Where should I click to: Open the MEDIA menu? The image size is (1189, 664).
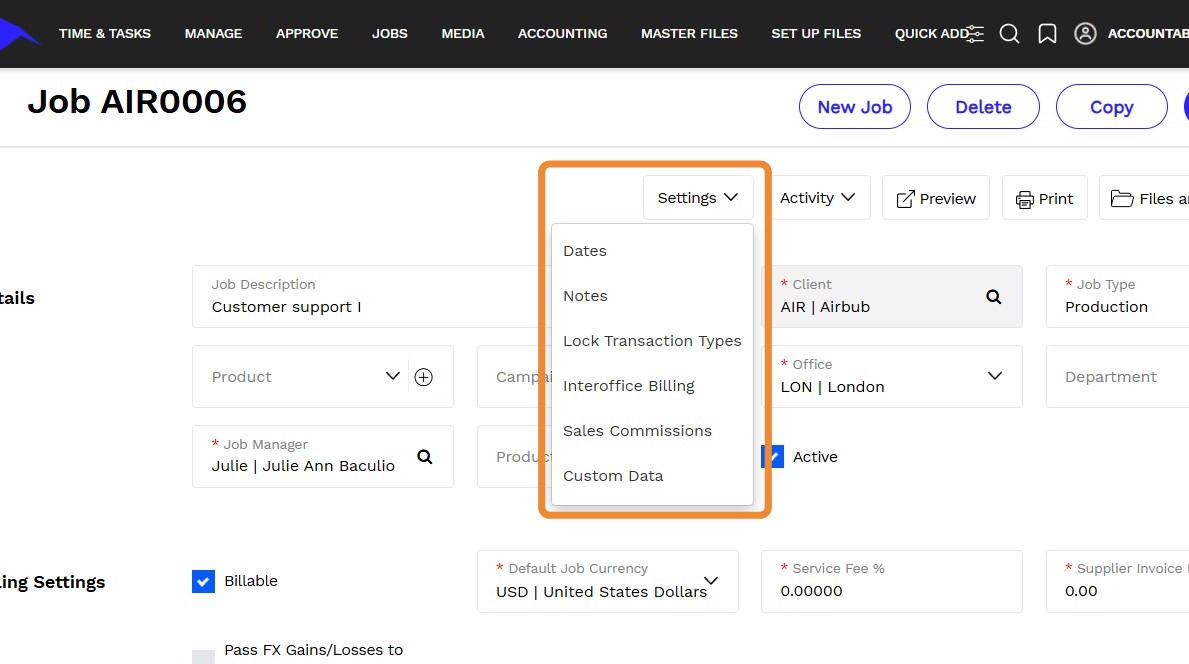tap(463, 33)
